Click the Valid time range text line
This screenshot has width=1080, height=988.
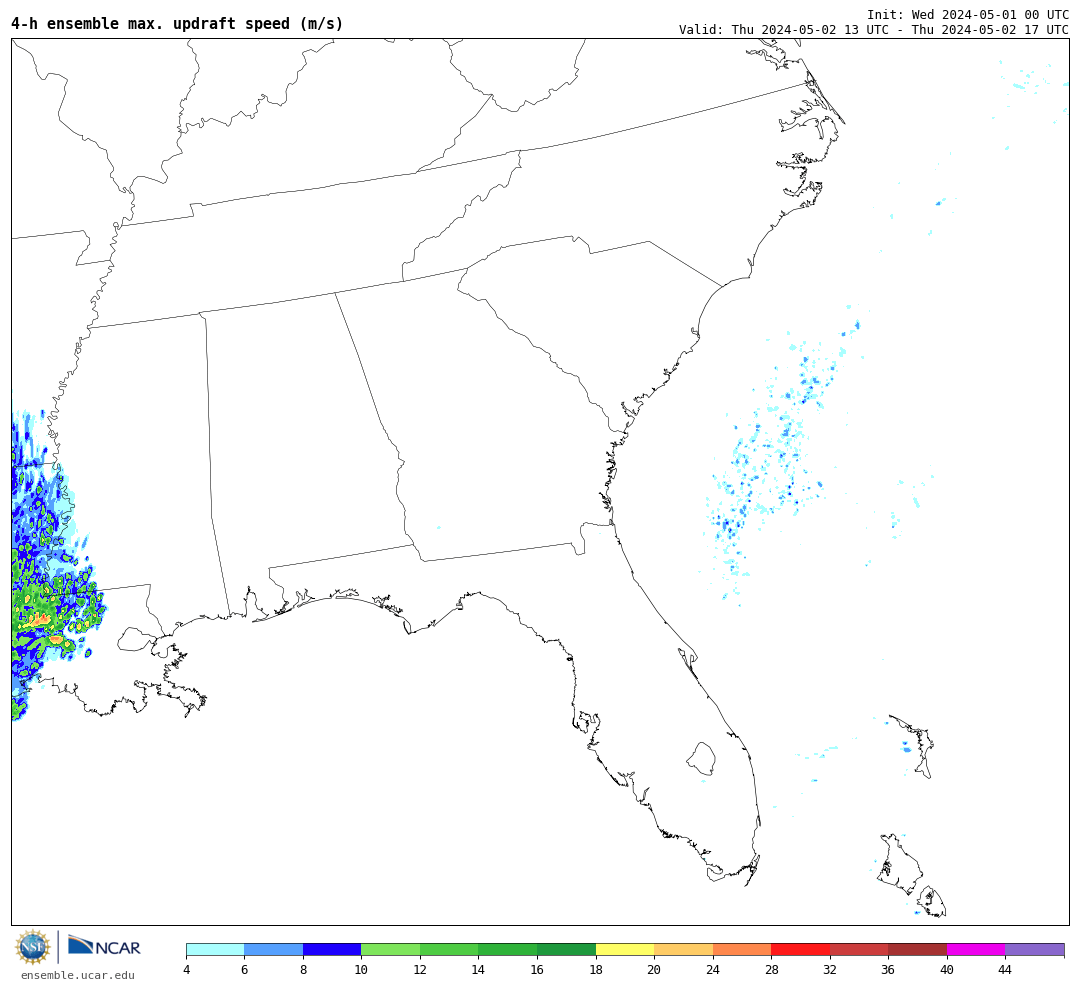click(874, 29)
